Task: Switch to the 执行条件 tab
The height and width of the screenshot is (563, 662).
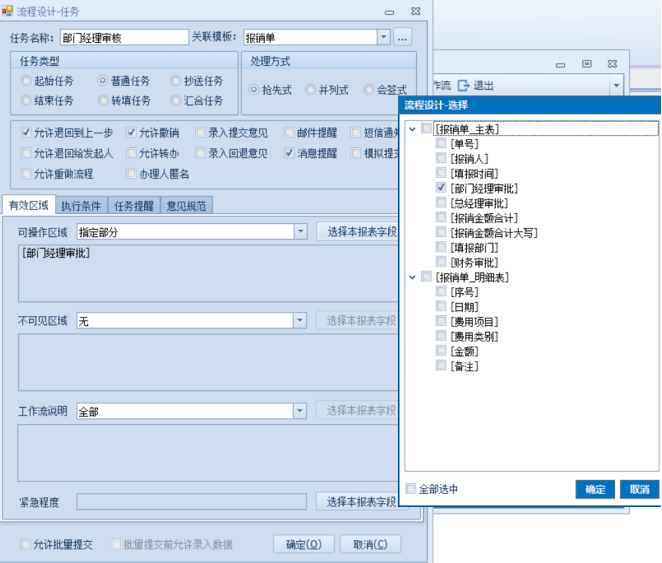Action: (x=79, y=206)
